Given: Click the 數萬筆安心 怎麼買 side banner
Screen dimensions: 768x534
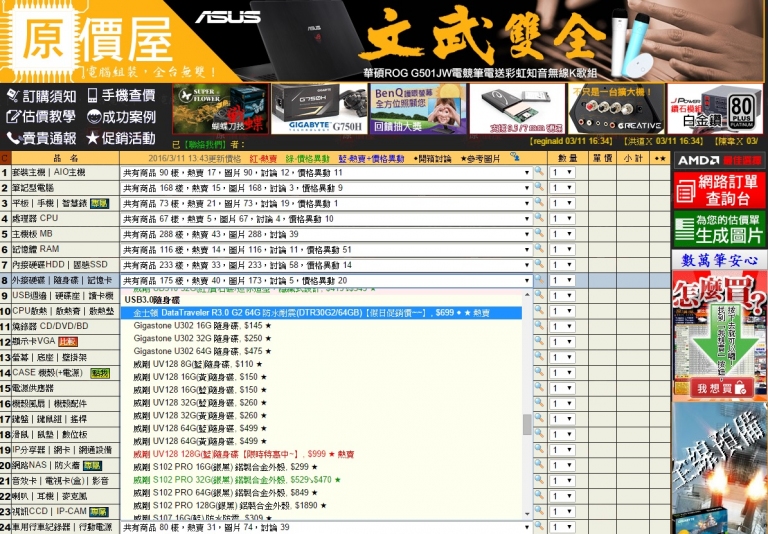Looking at the screenshot, I should tap(719, 326).
